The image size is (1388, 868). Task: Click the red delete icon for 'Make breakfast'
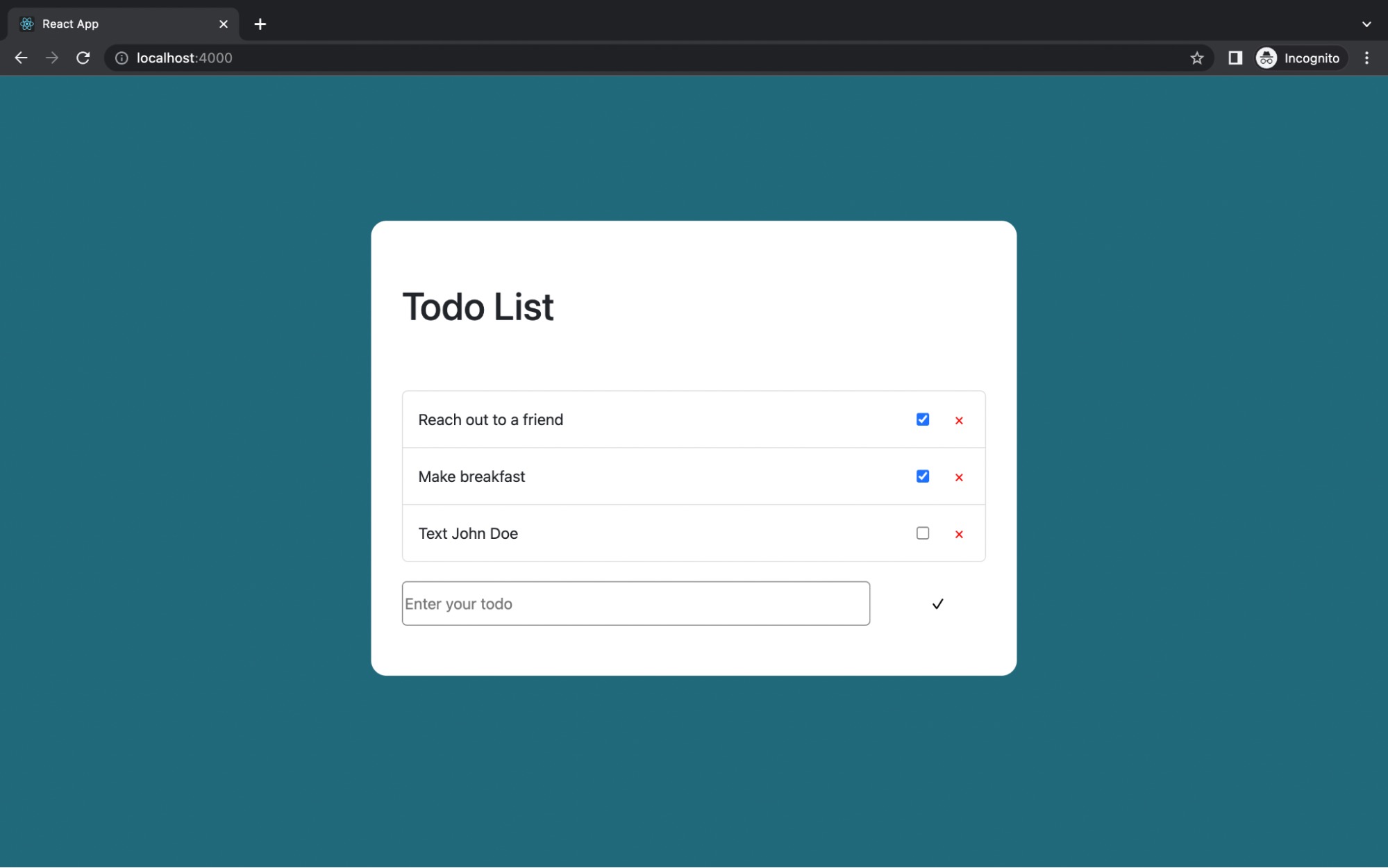click(956, 476)
